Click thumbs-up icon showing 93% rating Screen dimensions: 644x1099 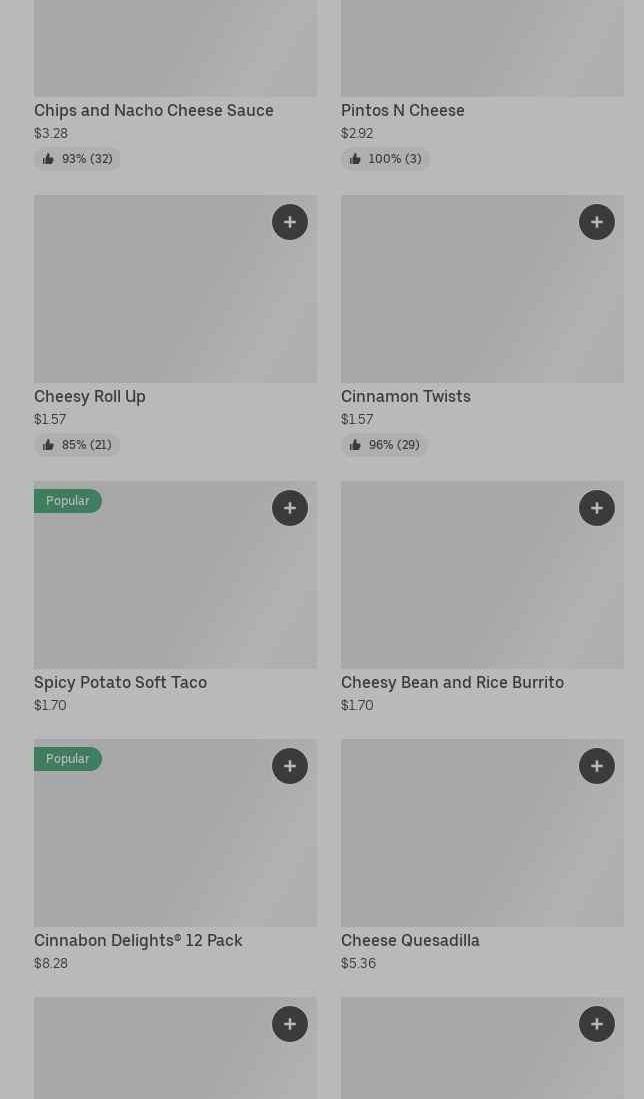point(48,159)
